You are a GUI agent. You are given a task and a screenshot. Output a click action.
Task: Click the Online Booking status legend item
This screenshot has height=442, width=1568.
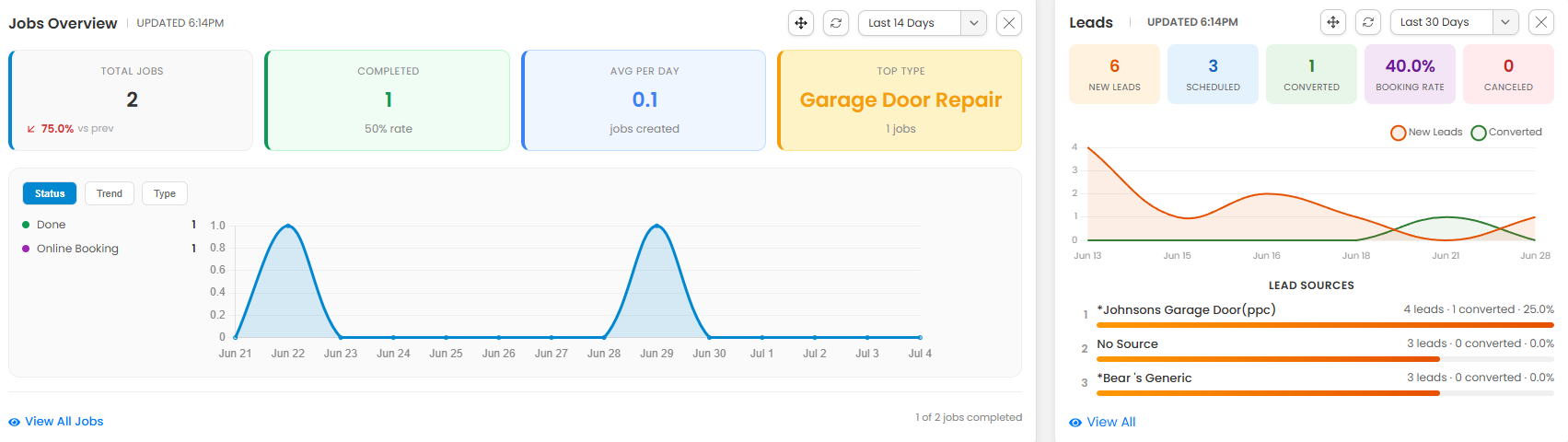[109, 249]
